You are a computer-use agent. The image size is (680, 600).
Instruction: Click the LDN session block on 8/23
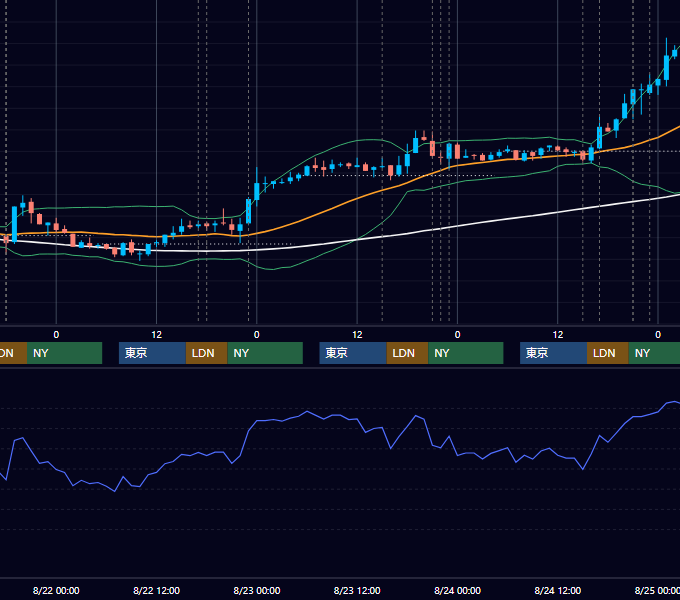coord(407,353)
